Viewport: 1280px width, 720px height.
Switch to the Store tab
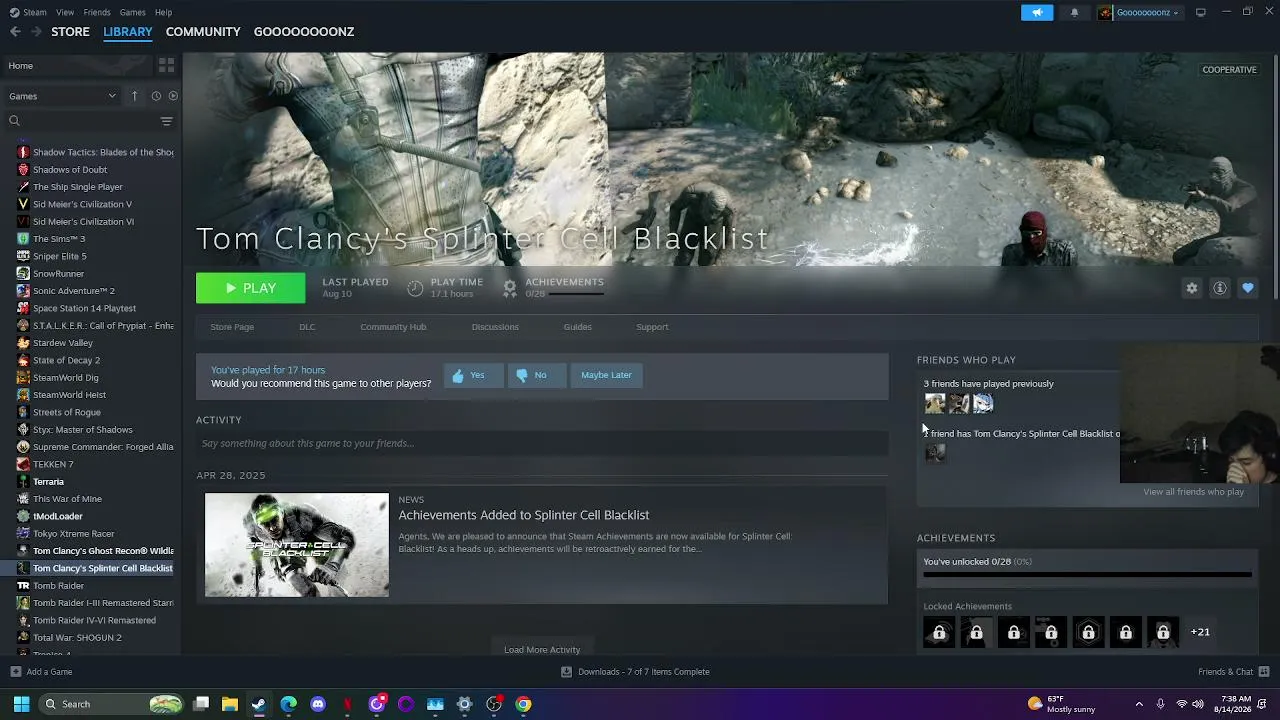[70, 32]
